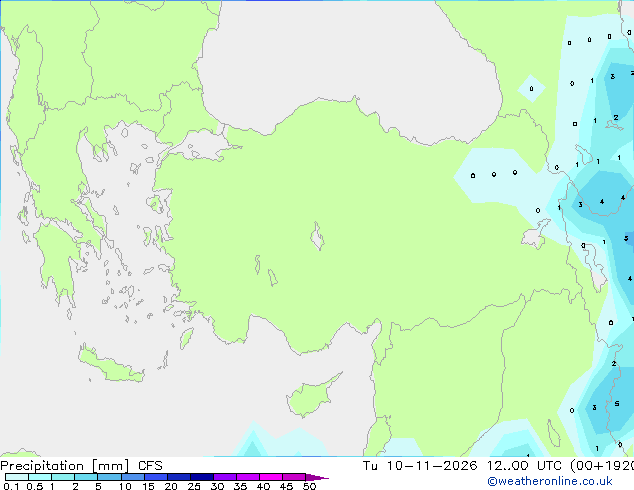The width and height of the screenshot is (634, 490).
Task: Click the '0.5' legend scale label
Action: pyautogui.click(x=35, y=486)
